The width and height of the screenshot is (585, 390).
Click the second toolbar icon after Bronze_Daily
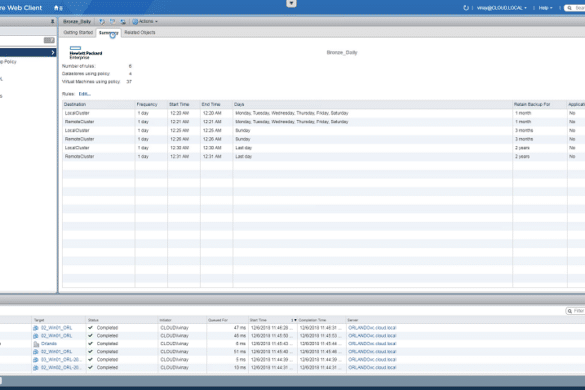112,22
